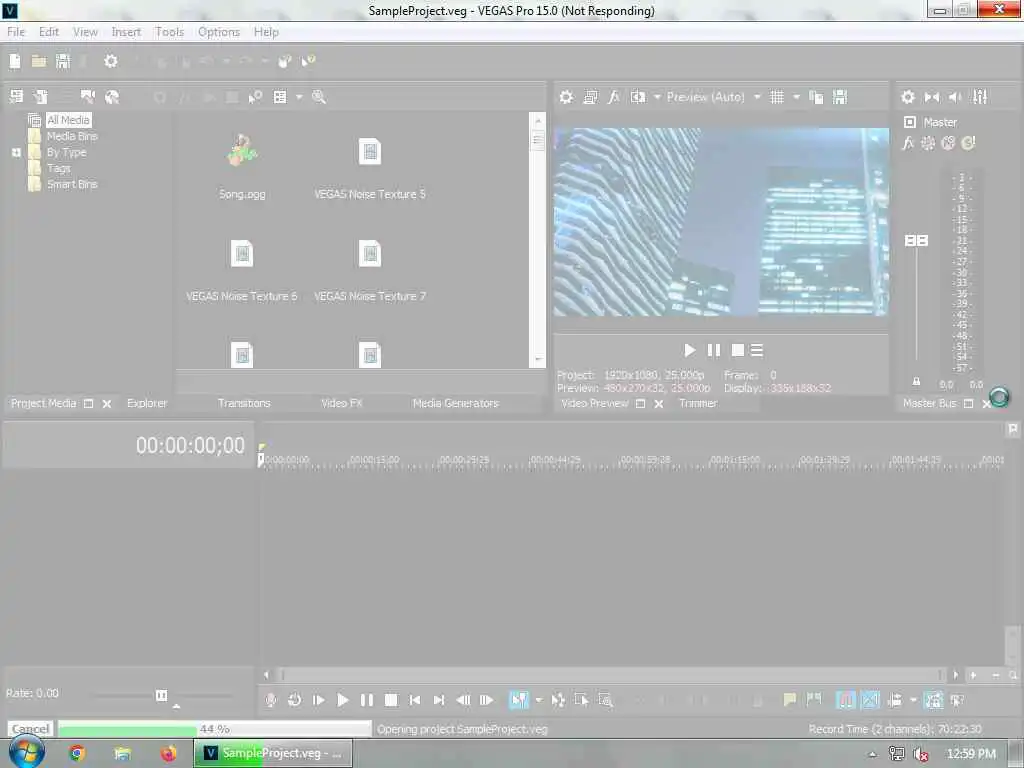Pause the video preview window
Viewport: 1024px width, 768px height.
tap(714, 351)
